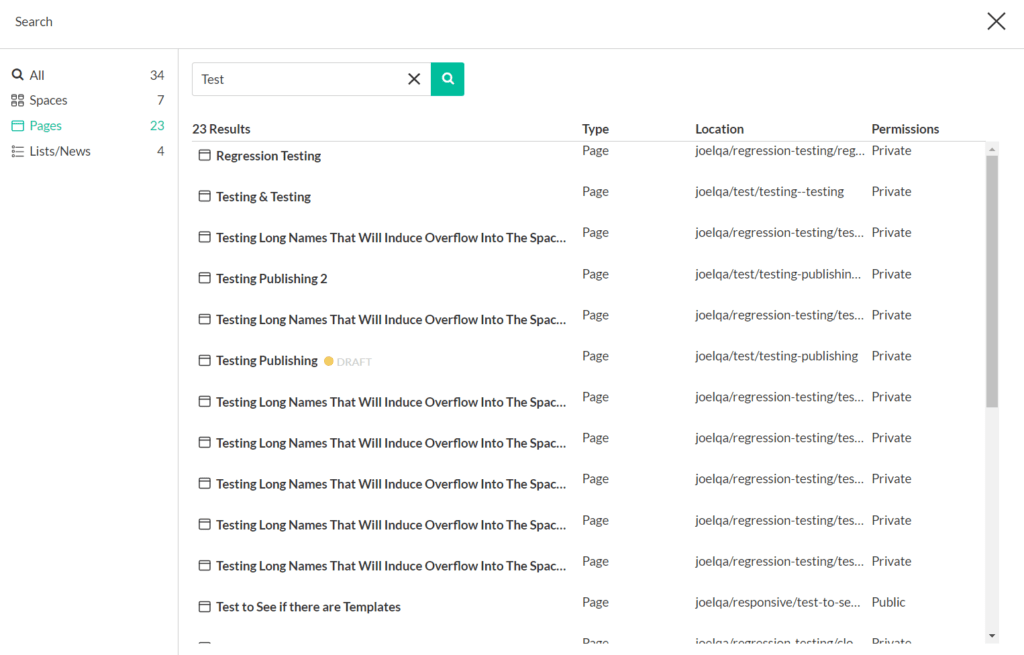This screenshot has width=1024, height=655.
Task: Click Private permission for Regression Testing row
Action: pyautogui.click(x=891, y=150)
